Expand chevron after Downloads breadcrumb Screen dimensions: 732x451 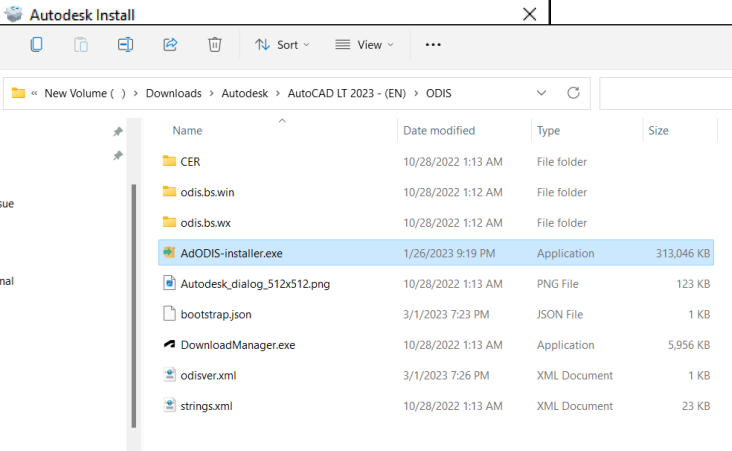(x=211, y=93)
